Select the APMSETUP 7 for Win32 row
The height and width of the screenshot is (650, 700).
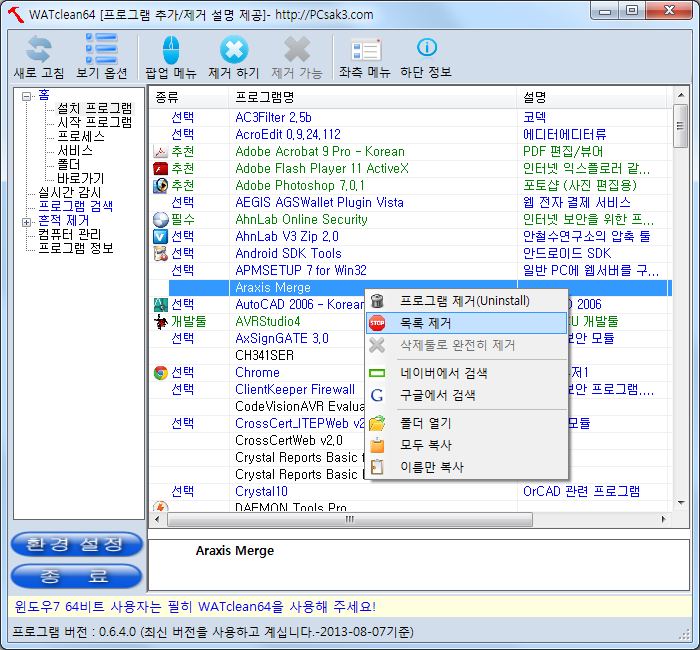410,270
